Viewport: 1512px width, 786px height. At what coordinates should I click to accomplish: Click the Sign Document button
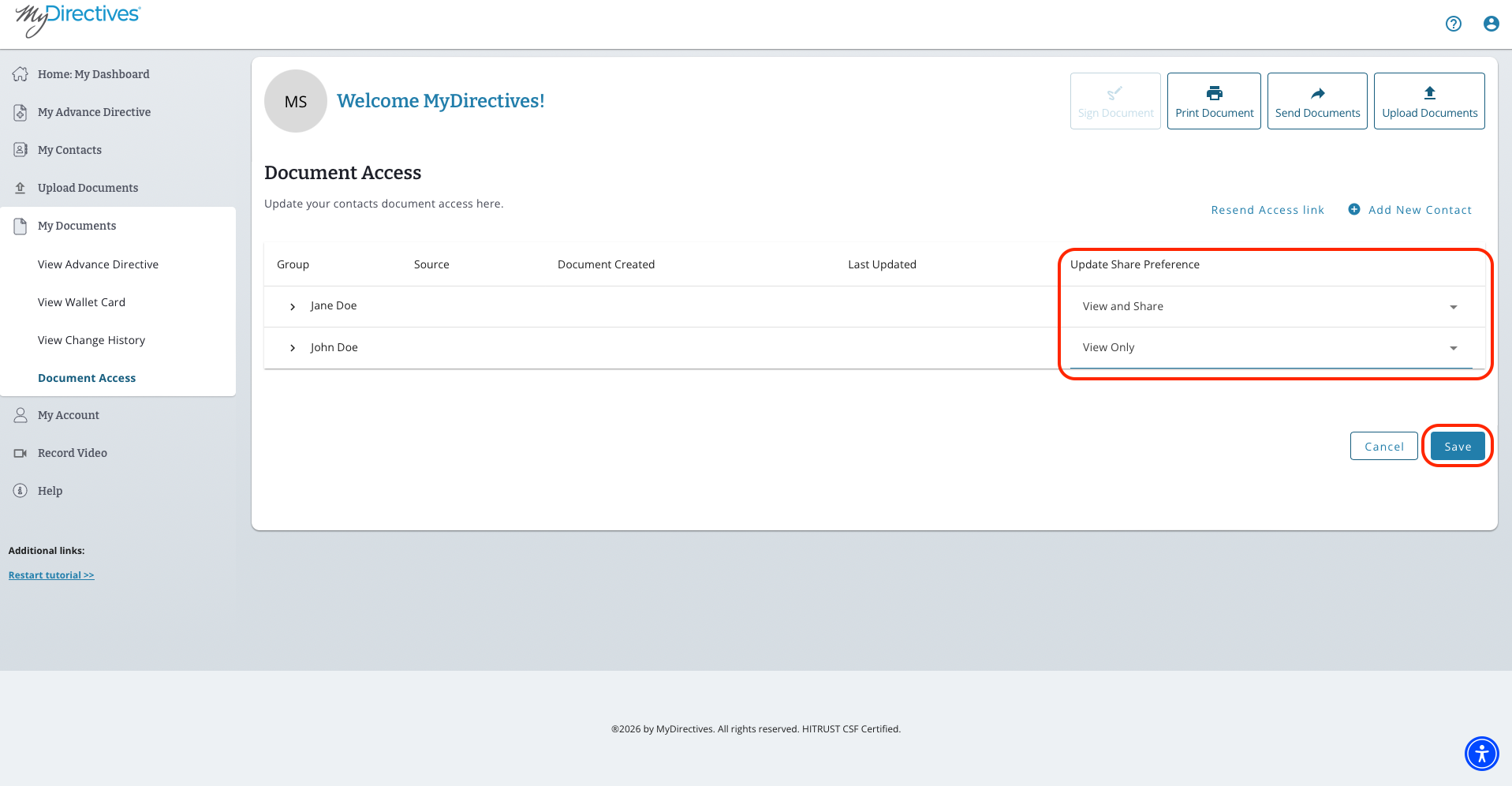(x=1115, y=101)
